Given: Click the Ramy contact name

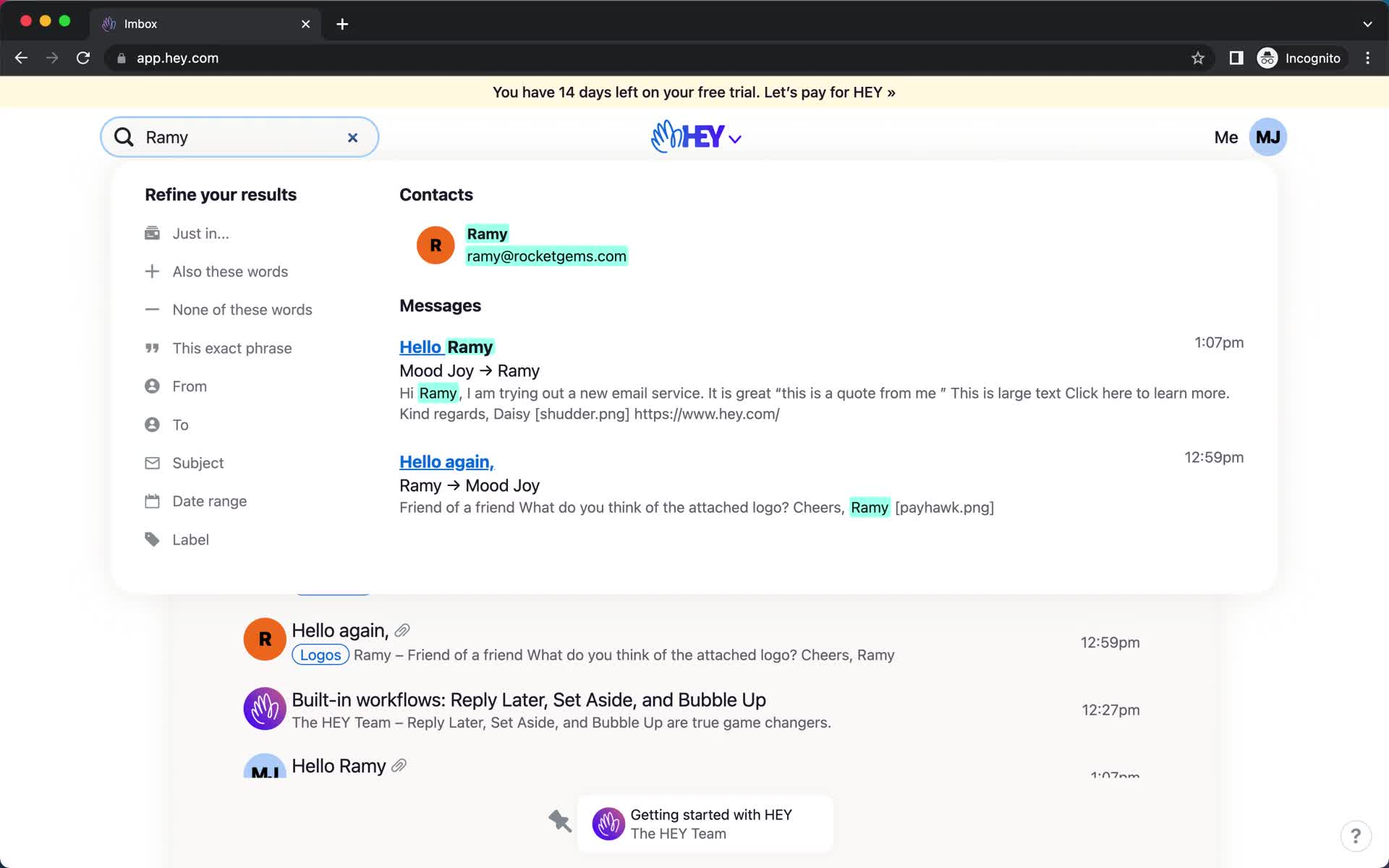Looking at the screenshot, I should (x=487, y=234).
